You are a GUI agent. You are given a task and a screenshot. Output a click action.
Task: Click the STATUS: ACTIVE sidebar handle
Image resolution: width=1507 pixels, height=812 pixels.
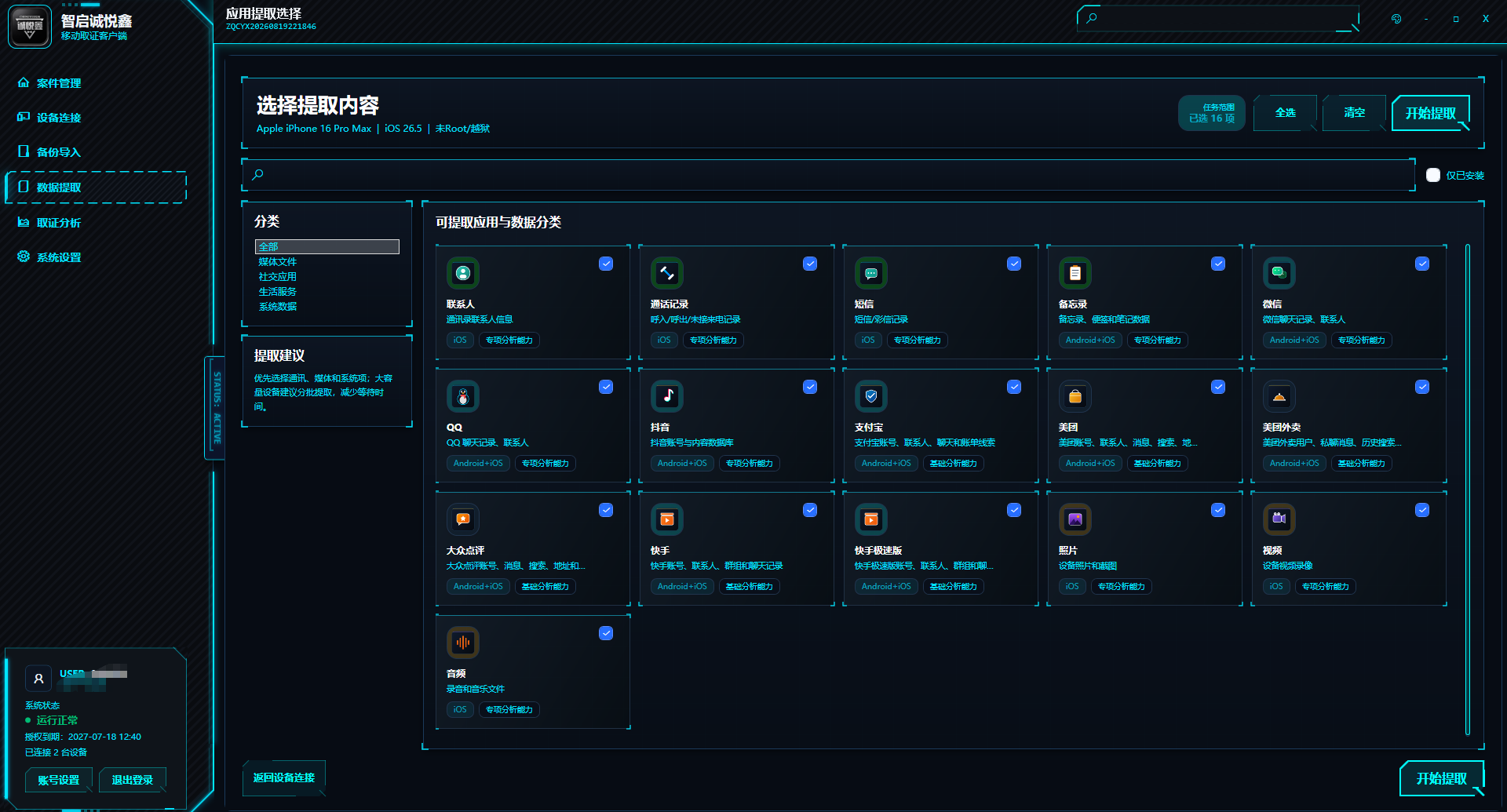tap(217, 408)
